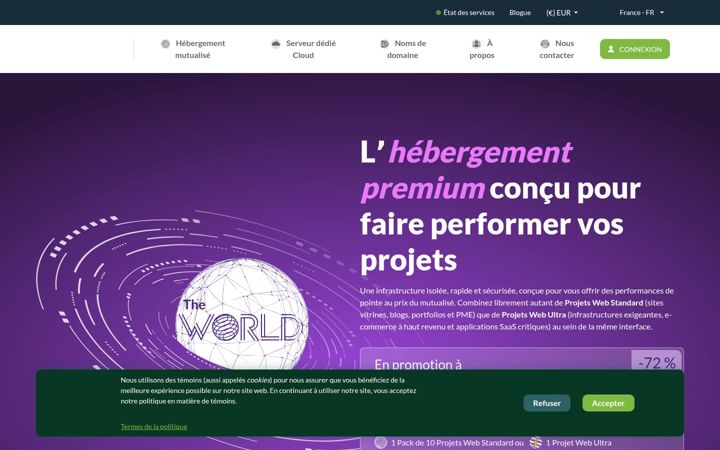Decline cookies with the Refuser button
720x450 pixels.
click(546, 403)
